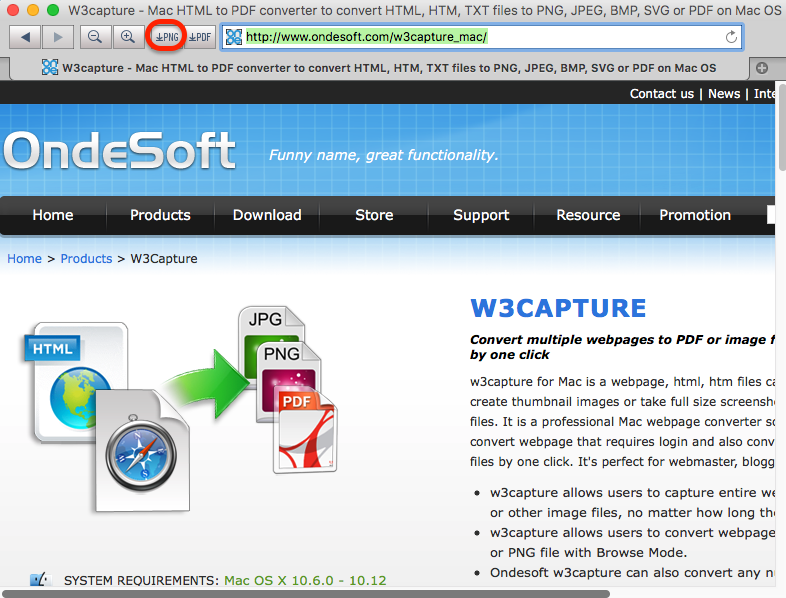Open the Download navigation menu
786x598 pixels.
tap(267, 215)
